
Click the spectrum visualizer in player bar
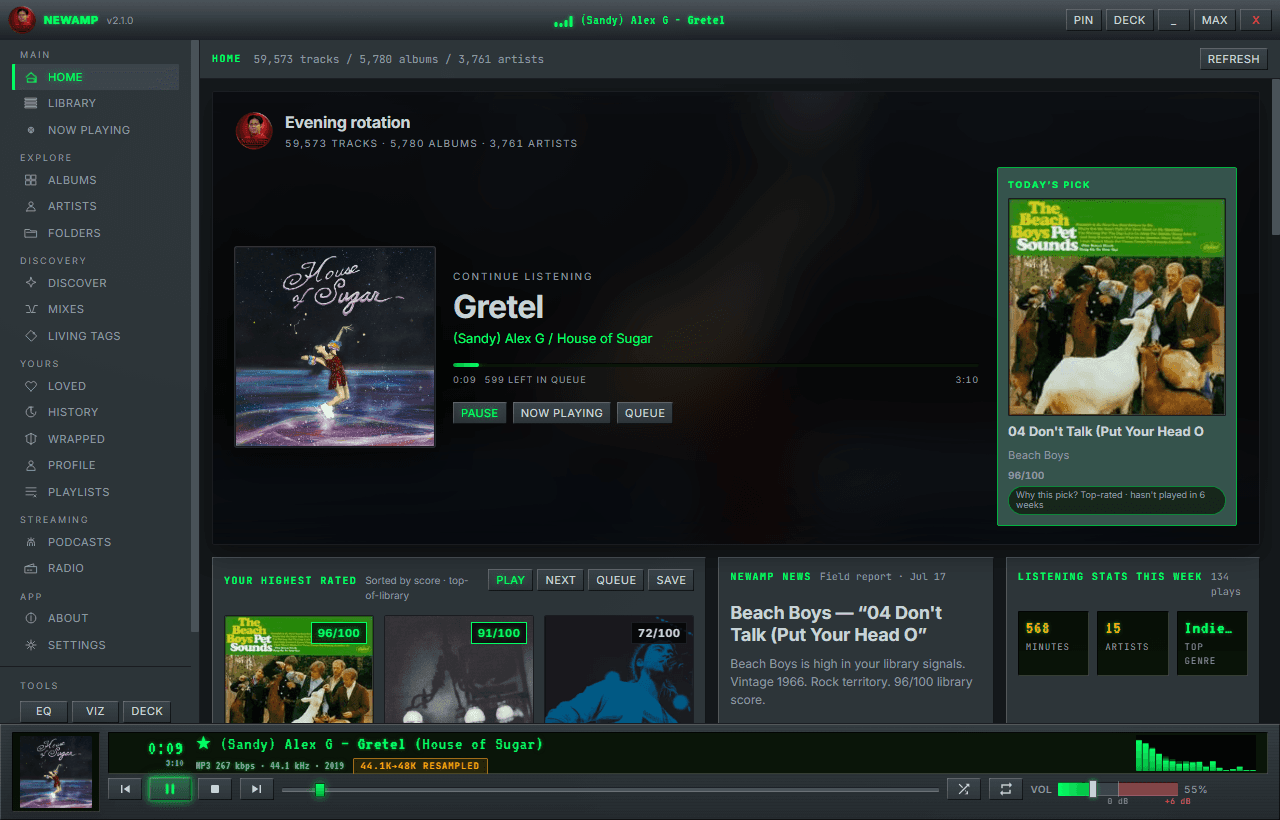coord(1195,754)
